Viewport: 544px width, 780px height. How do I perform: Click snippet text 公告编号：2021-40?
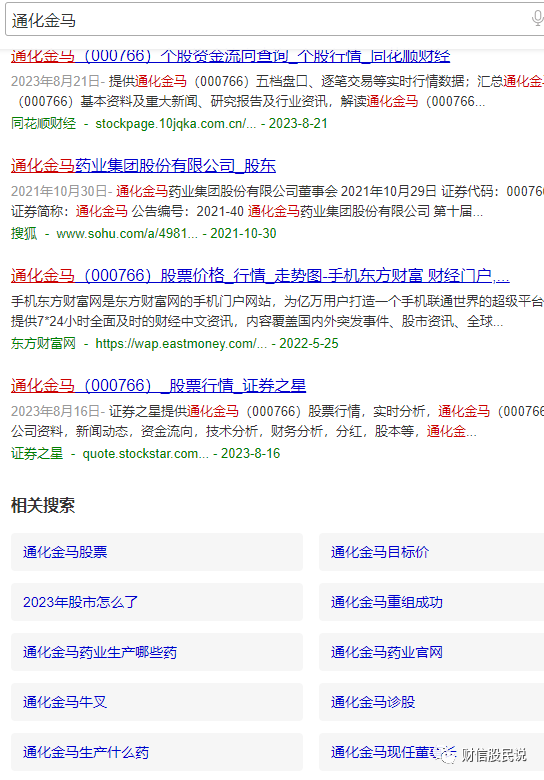[x=187, y=211]
